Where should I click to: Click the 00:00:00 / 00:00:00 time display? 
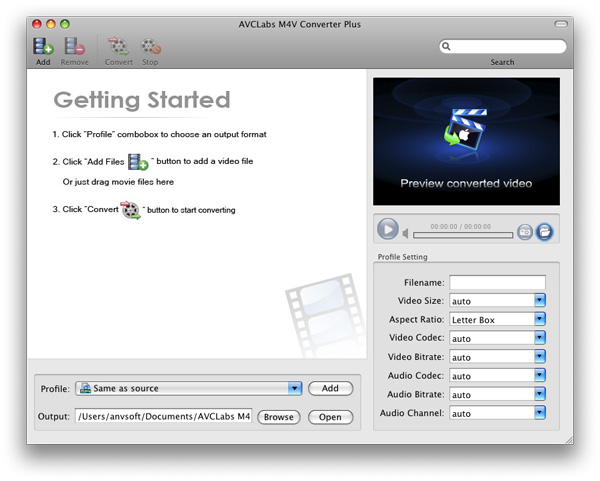461,227
